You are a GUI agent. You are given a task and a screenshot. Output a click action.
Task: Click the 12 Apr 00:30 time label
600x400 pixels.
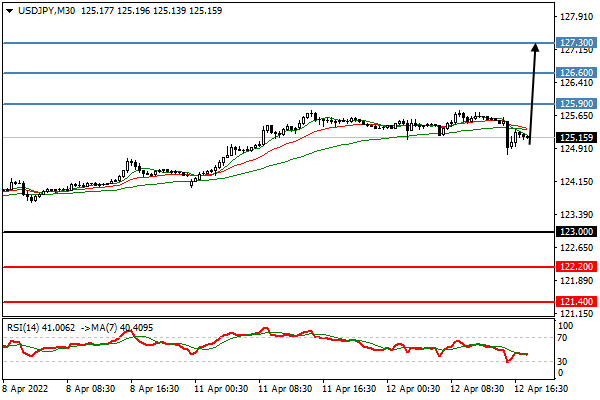[x=412, y=389]
